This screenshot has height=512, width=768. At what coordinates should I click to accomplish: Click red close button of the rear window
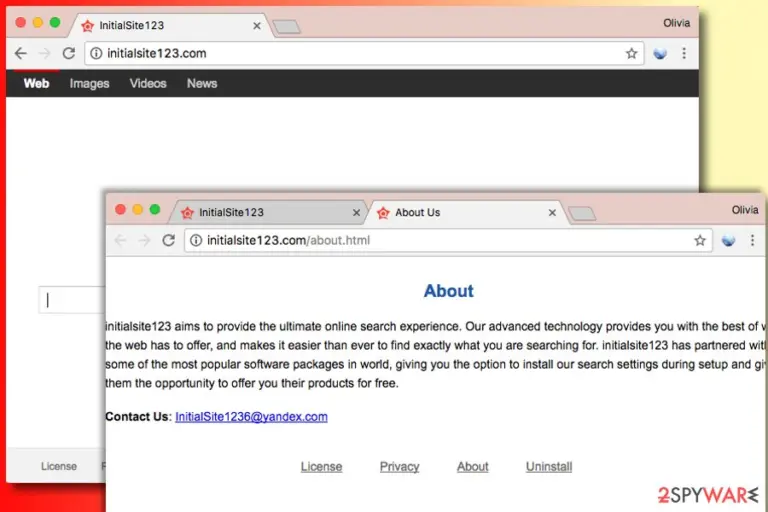(x=21, y=23)
